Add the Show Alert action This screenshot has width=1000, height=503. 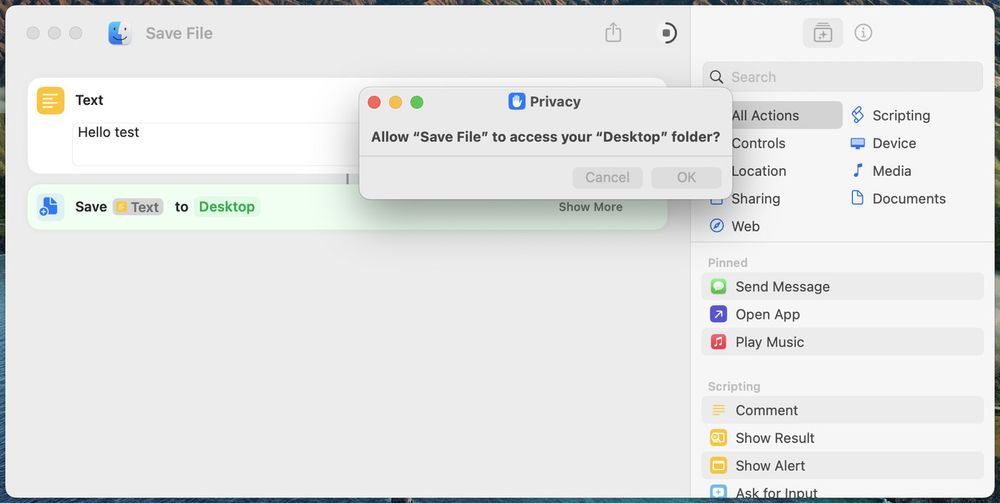pos(842,465)
